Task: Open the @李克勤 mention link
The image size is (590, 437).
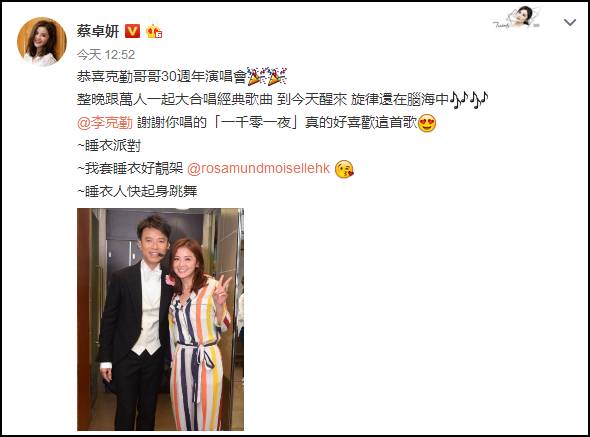Action: [x=105, y=123]
